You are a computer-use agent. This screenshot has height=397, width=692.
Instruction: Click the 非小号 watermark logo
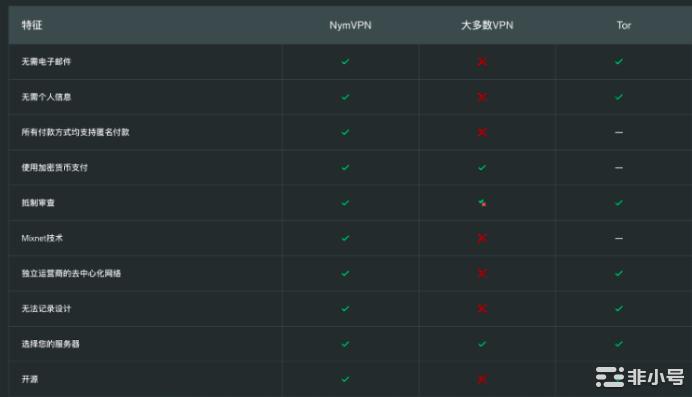(640, 377)
